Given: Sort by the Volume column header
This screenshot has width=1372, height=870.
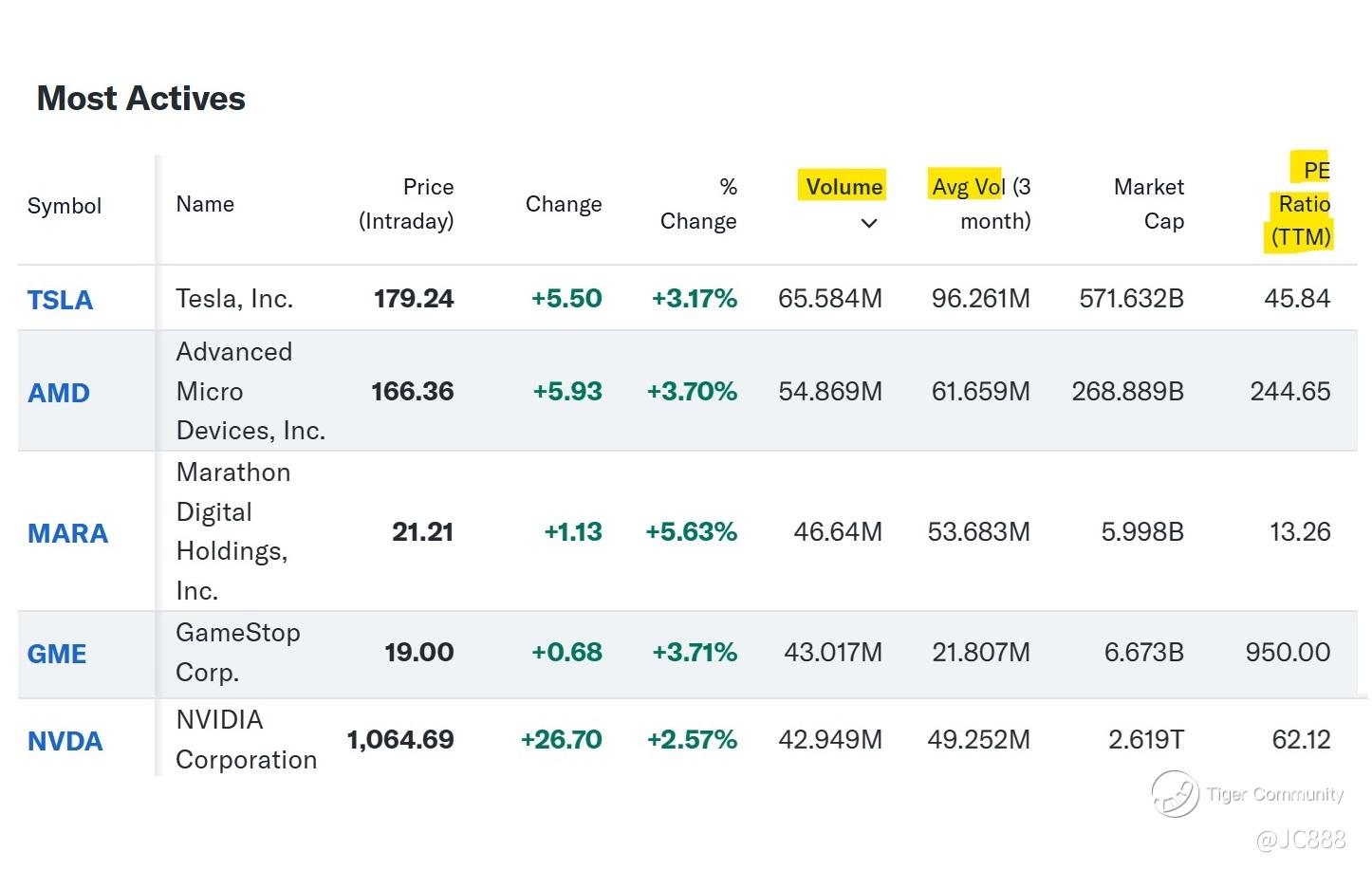Looking at the screenshot, I should [844, 187].
